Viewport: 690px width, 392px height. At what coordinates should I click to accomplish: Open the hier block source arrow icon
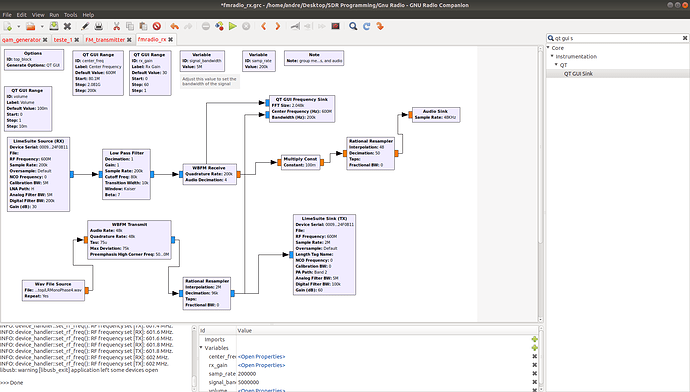[380, 26]
